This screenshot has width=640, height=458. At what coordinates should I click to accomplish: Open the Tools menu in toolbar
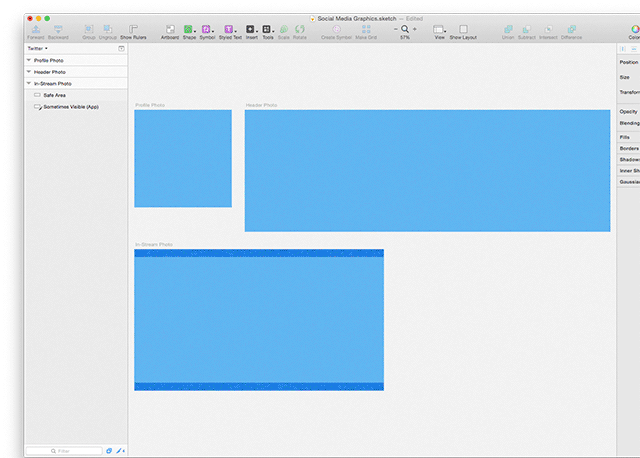coord(268,29)
